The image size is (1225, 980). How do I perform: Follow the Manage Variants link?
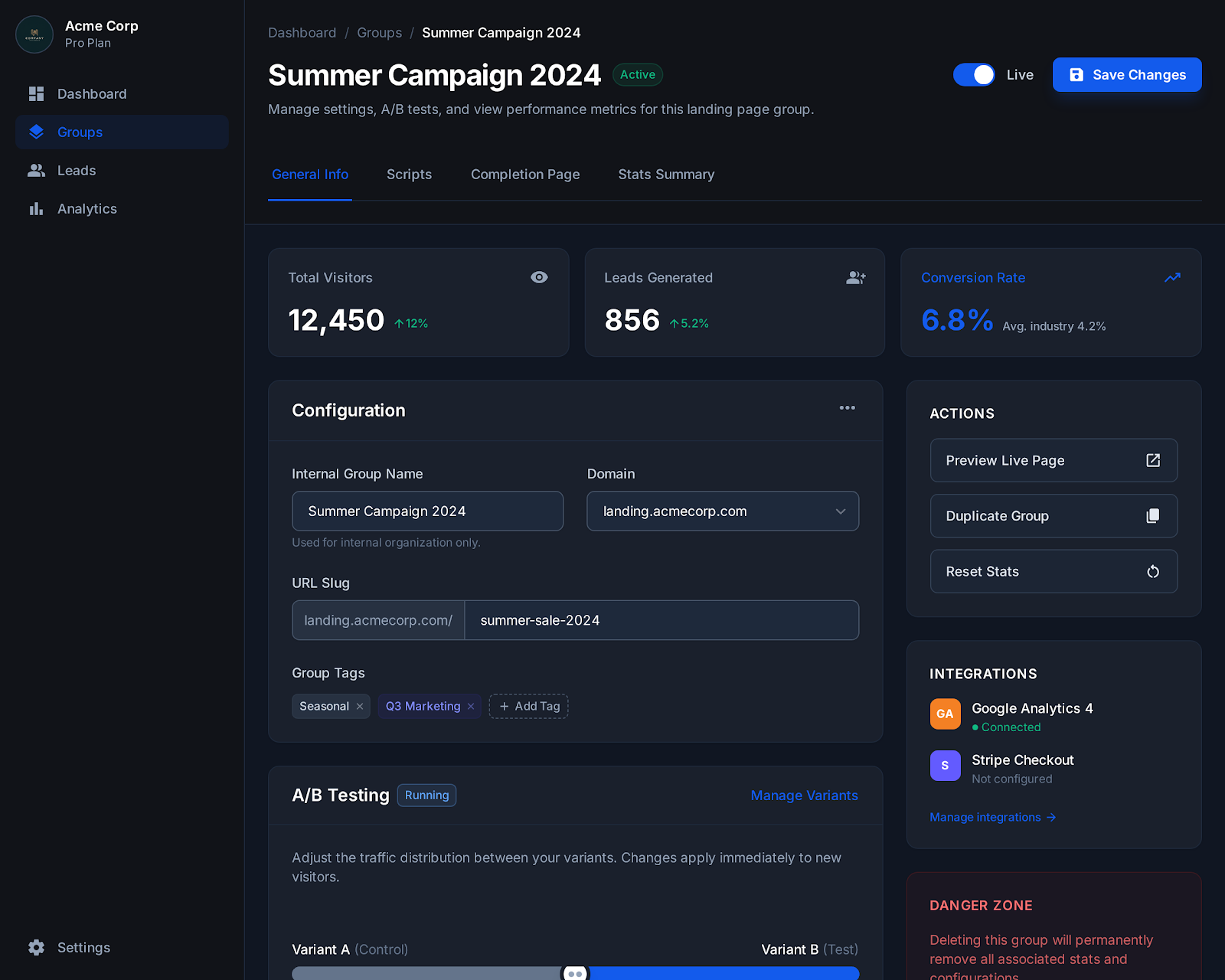(804, 795)
